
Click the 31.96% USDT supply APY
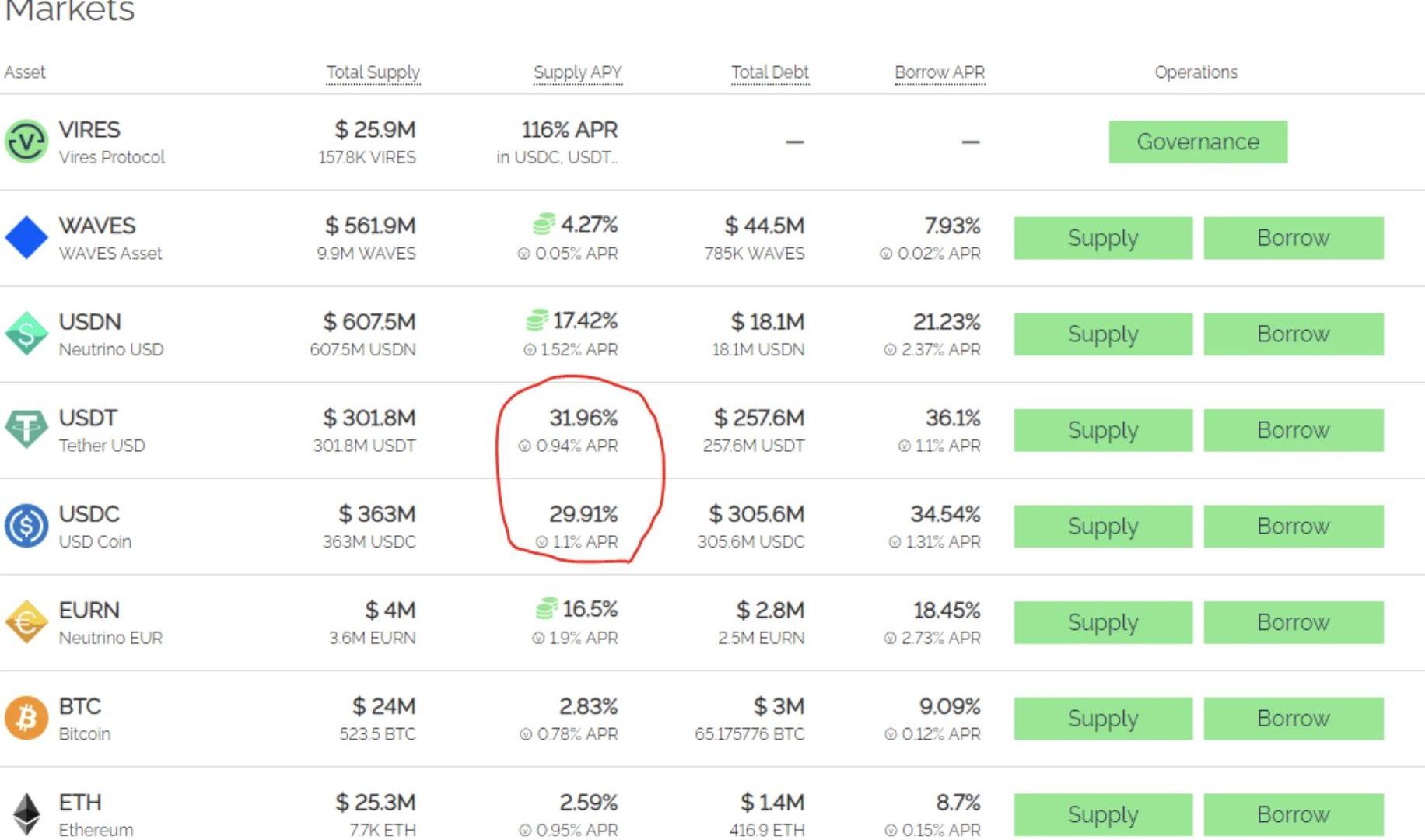click(583, 418)
